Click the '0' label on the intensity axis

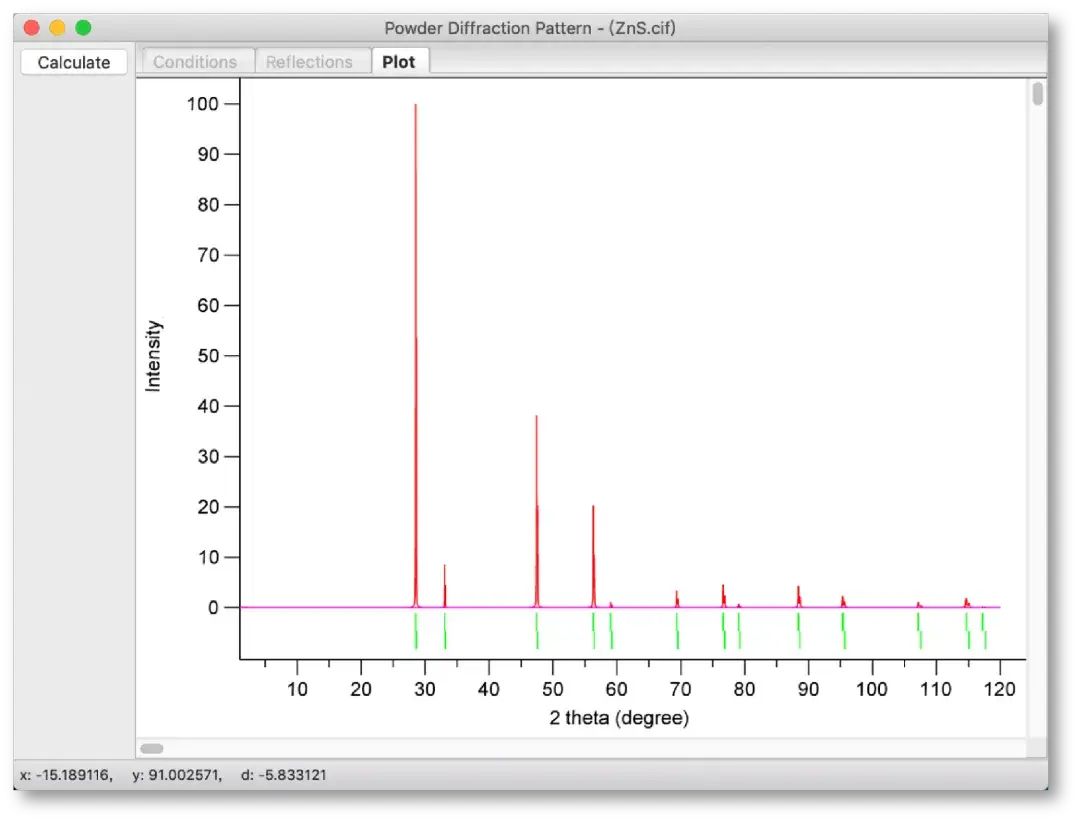coord(214,608)
